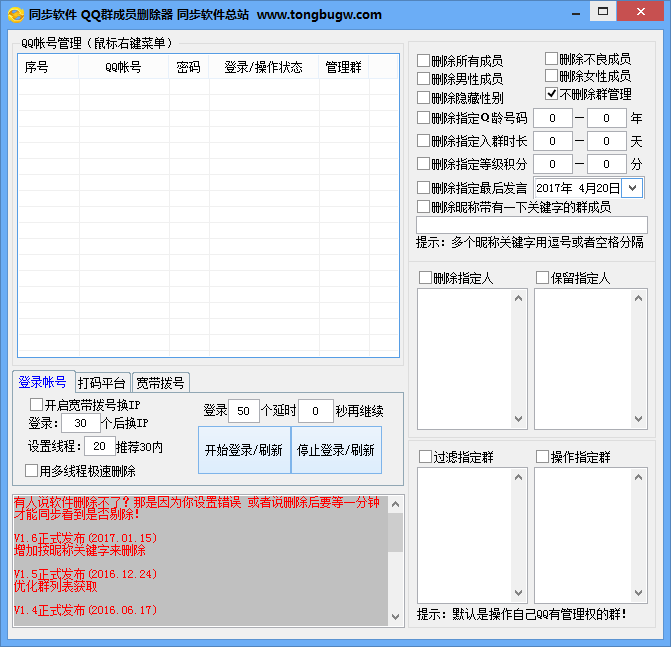671x647 pixels.
Task: Click the 序号 column header
Action: point(48,67)
